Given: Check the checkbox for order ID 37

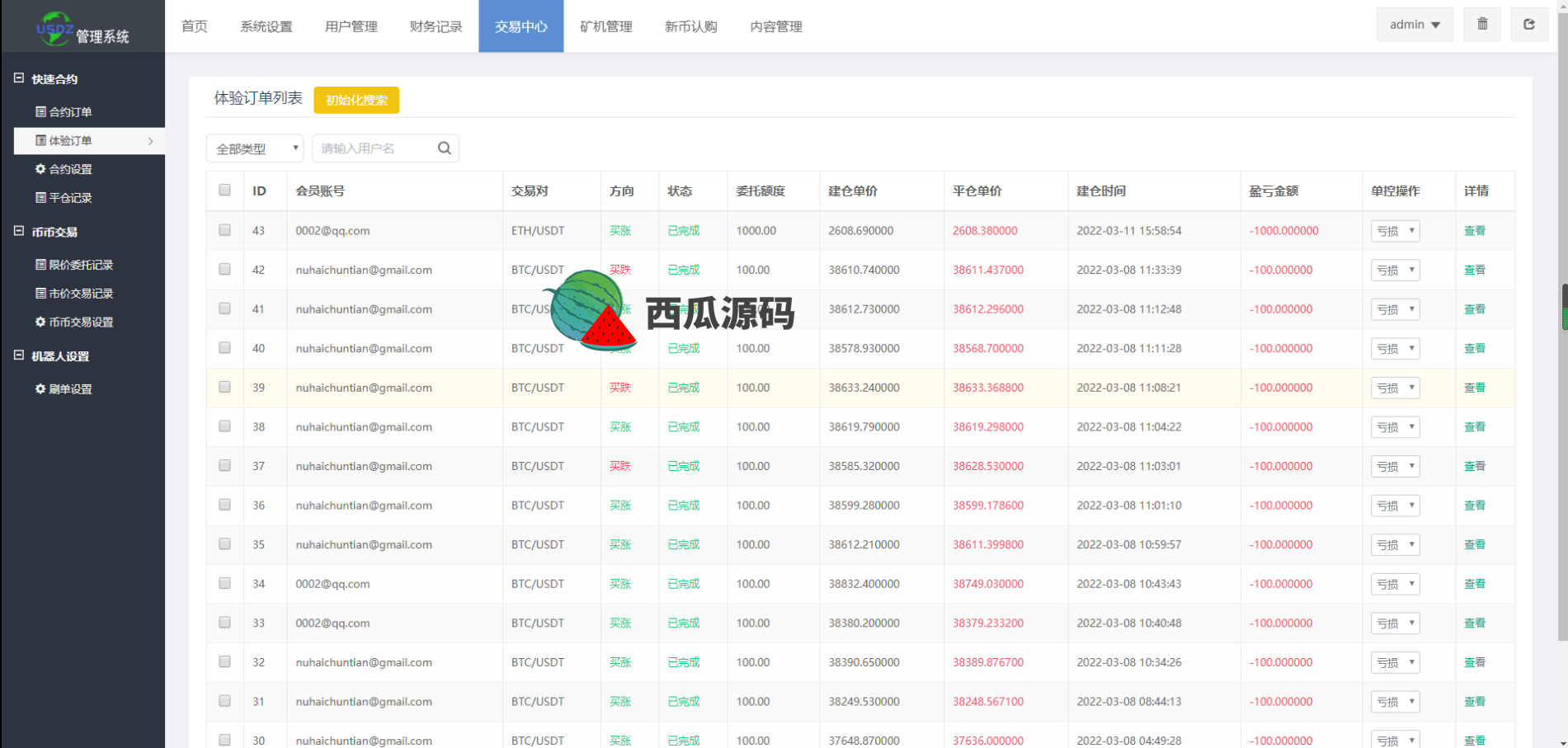Looking at the screenshot, I should (x=224, y=465).
